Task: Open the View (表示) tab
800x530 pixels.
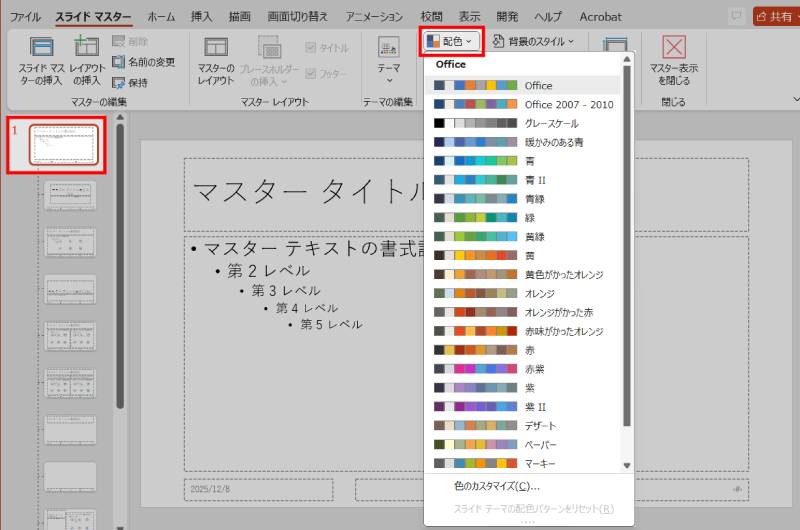Action: 469,17
